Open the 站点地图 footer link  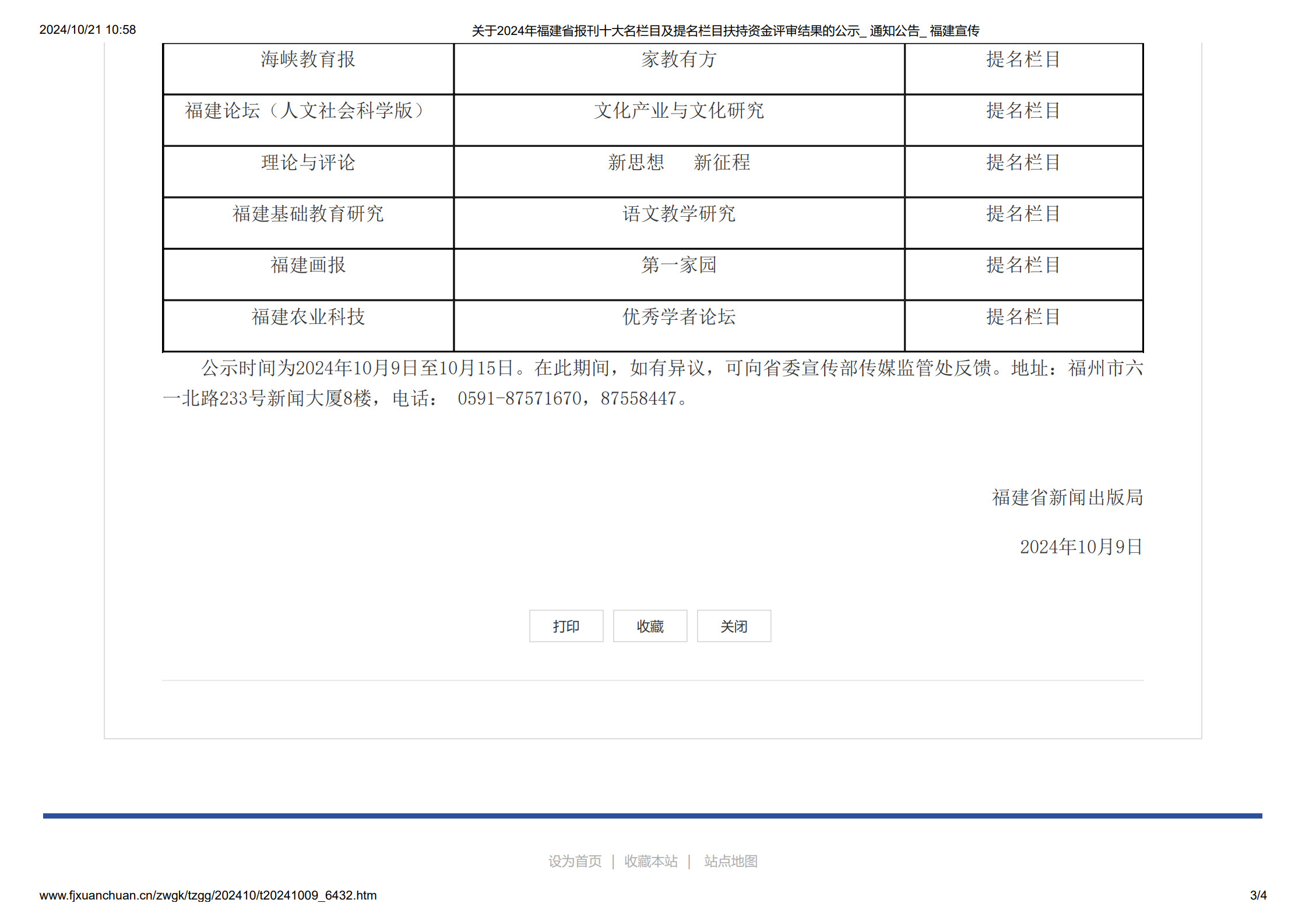[x=730, y=861]
